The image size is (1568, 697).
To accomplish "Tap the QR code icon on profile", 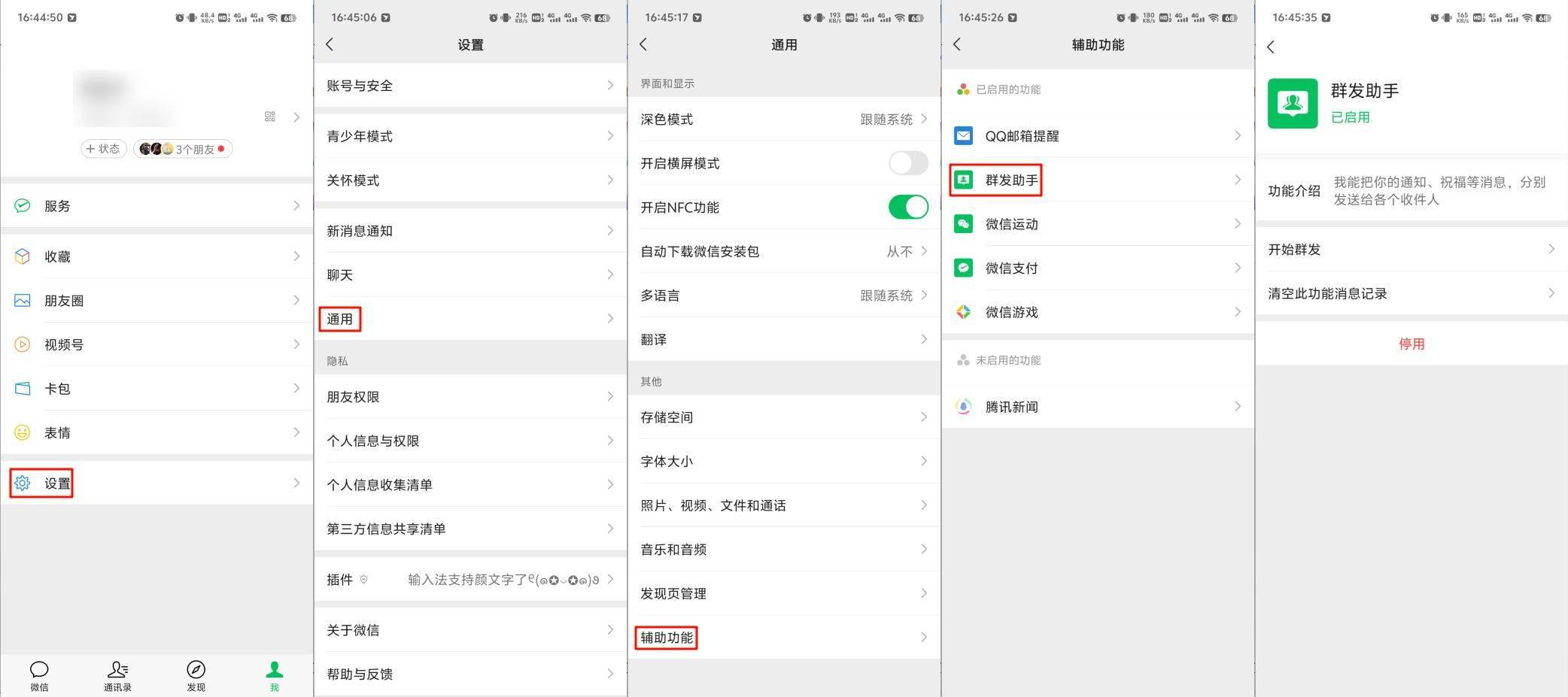I will click(270, 117).
